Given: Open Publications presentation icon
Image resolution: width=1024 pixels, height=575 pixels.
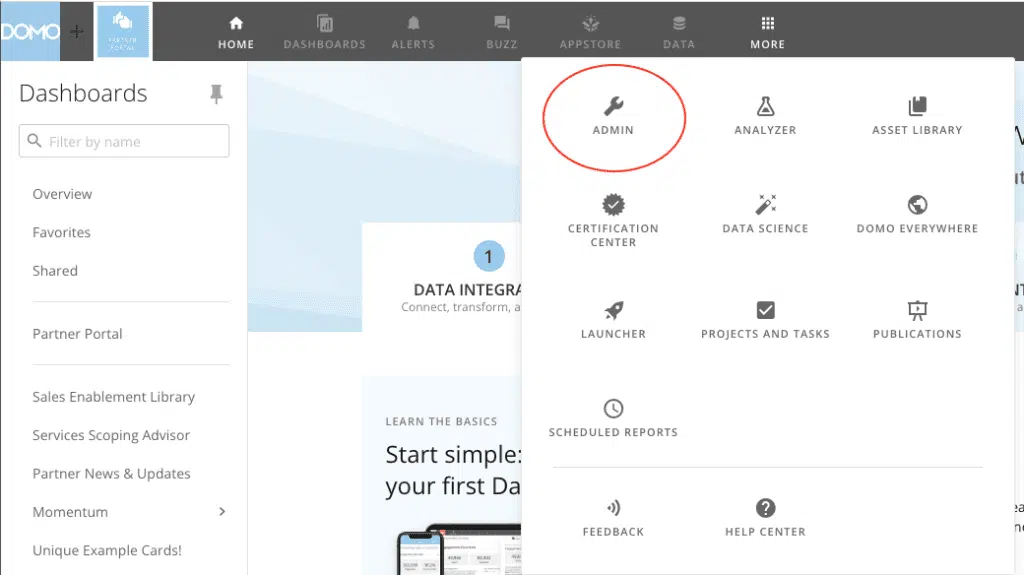Looking at the screenshot, I should click(x=918, y=310).
